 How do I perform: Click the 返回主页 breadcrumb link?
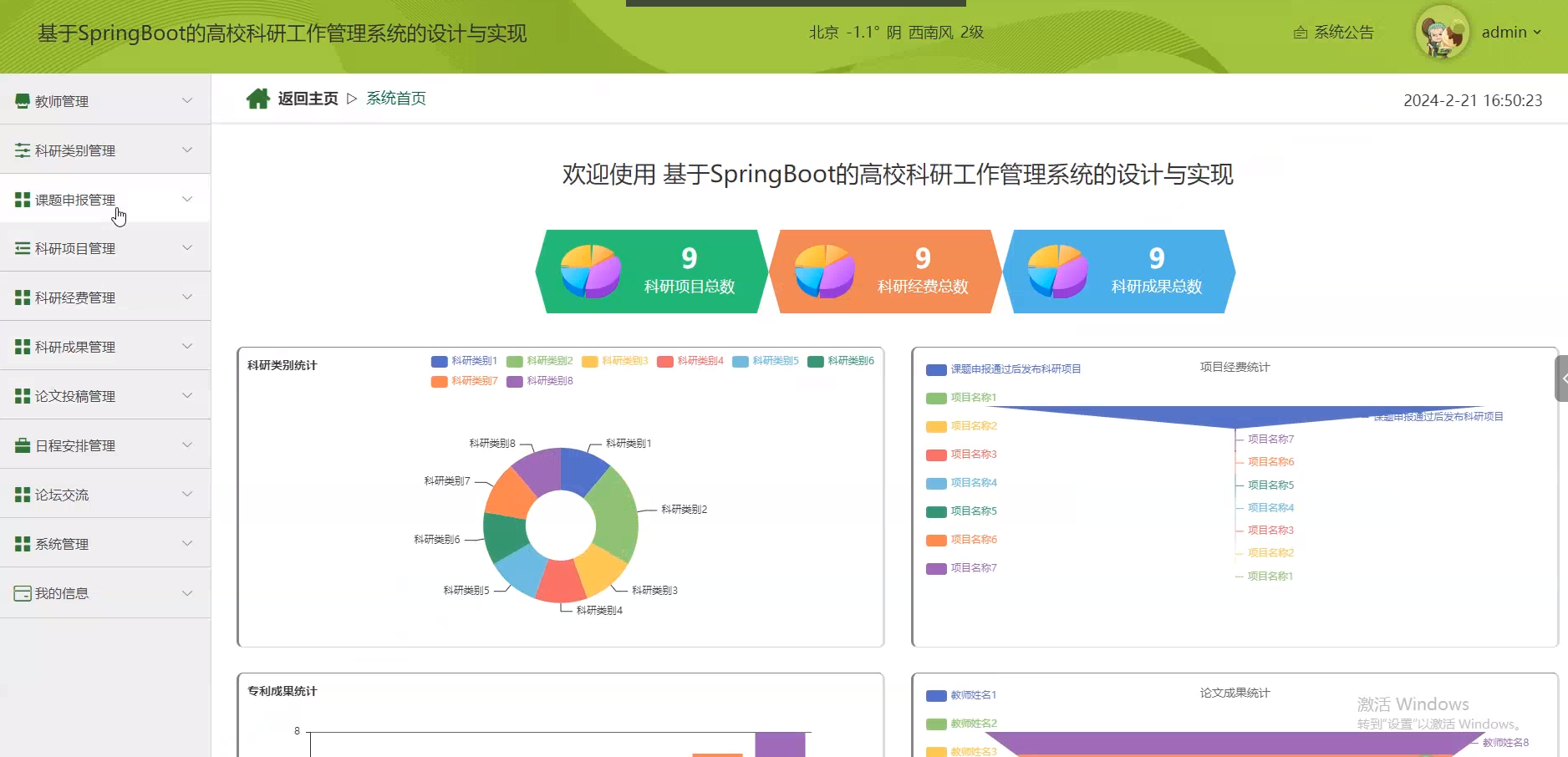click(x=308, y=99)
